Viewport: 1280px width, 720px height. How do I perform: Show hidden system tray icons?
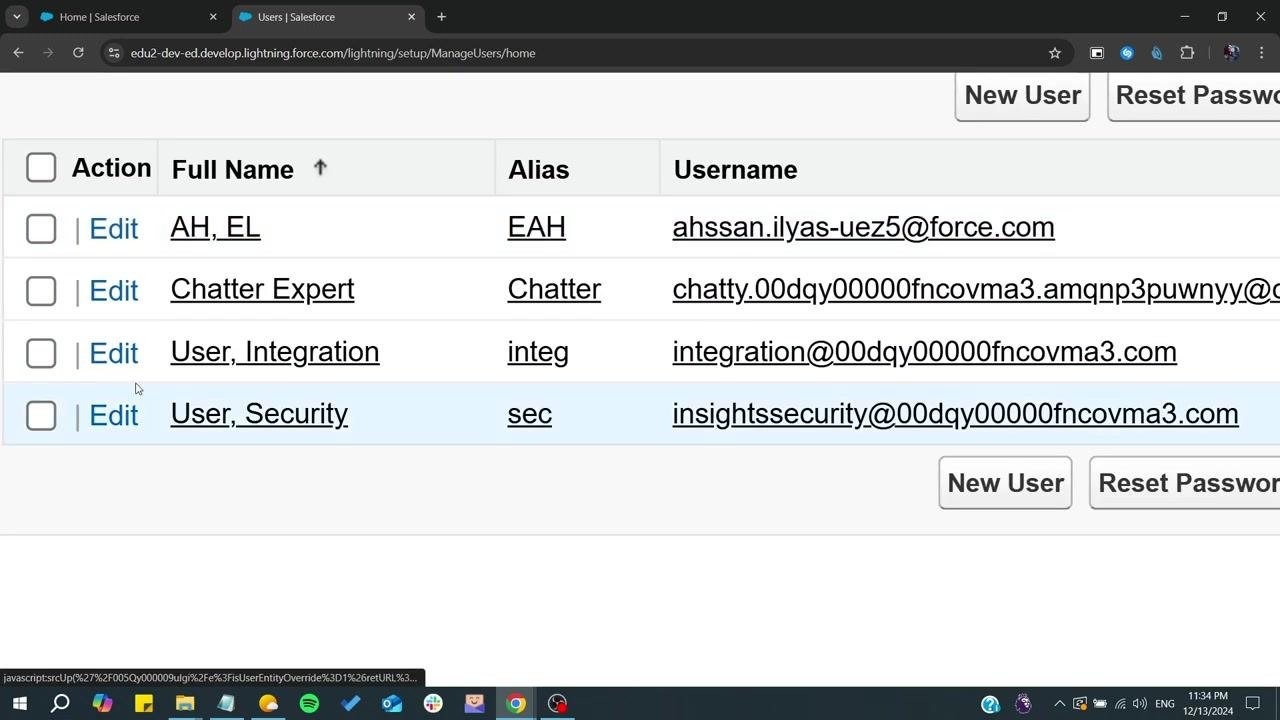point(1059,703)
